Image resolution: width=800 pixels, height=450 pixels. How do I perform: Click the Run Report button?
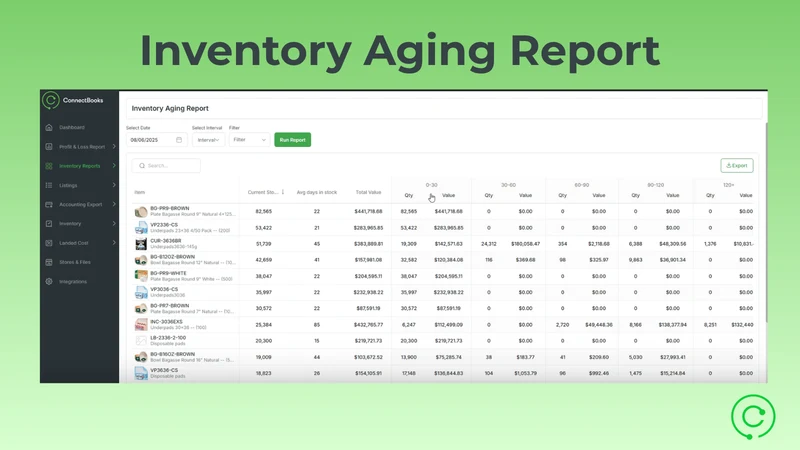[292, 140]
